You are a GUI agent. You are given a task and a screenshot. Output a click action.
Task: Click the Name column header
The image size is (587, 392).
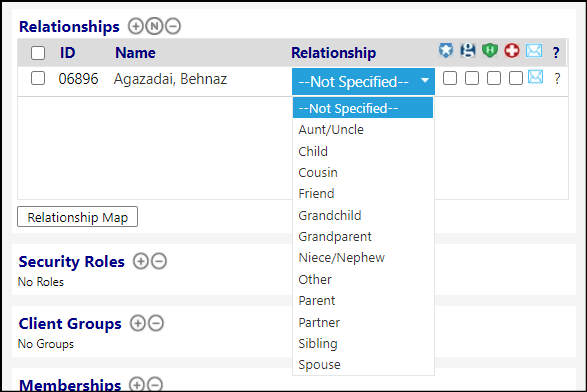[x=135, y=53]
